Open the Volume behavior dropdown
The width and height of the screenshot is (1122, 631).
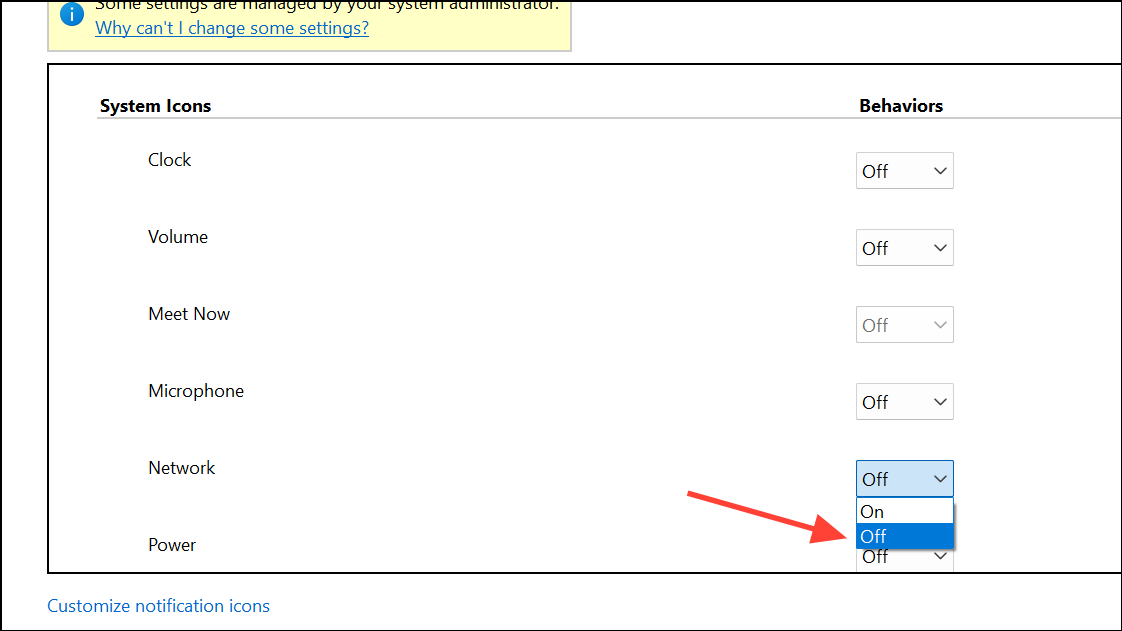[x=904, y=247]
